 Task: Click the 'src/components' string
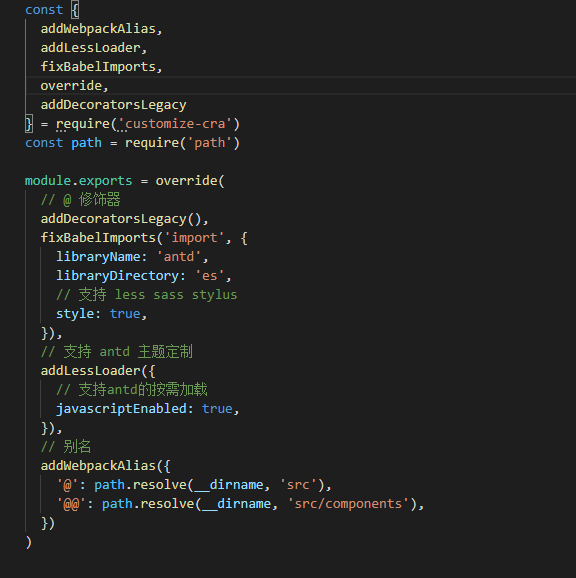[348, 504]
